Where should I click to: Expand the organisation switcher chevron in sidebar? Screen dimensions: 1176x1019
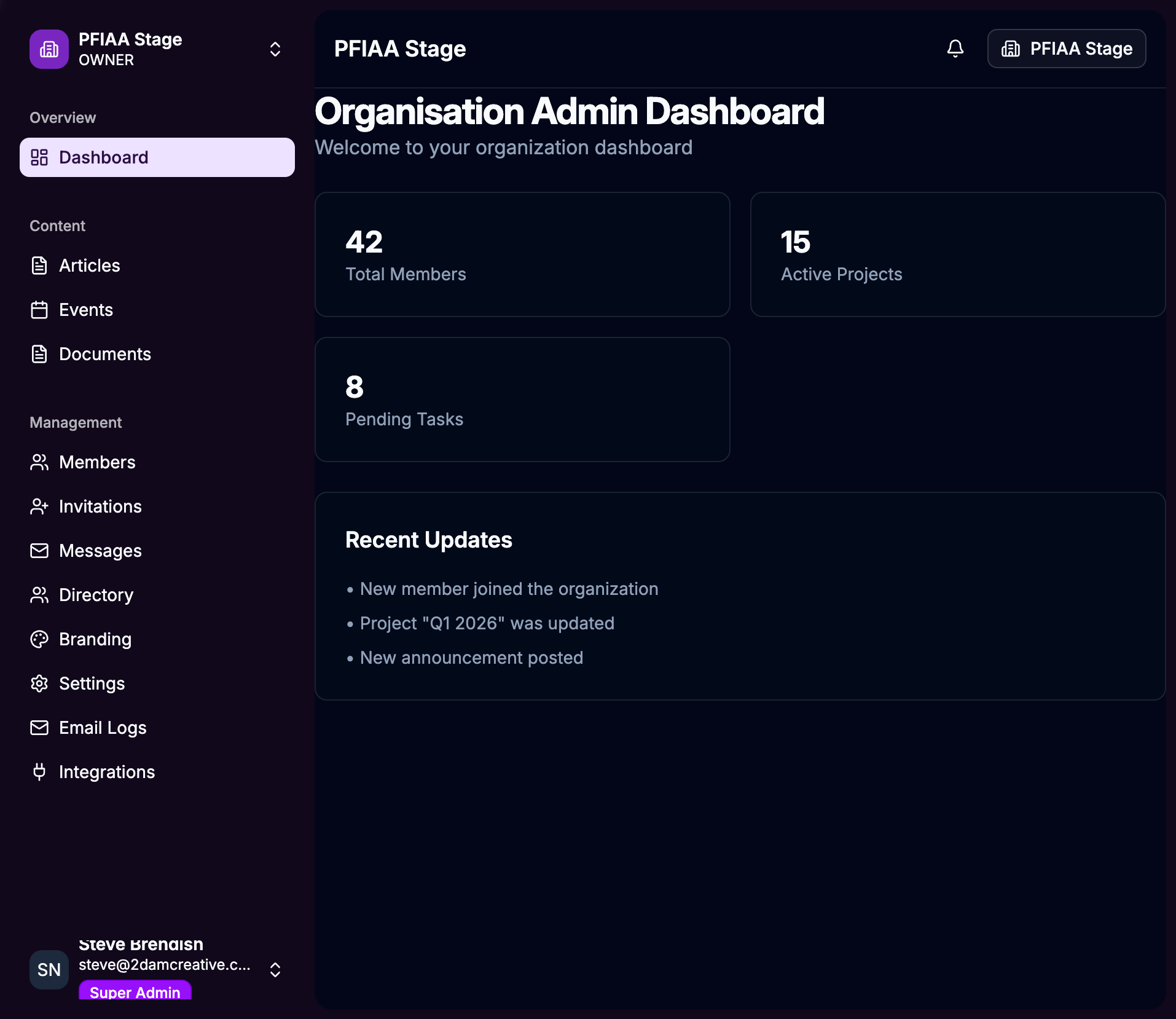click(x=275, y=49)
